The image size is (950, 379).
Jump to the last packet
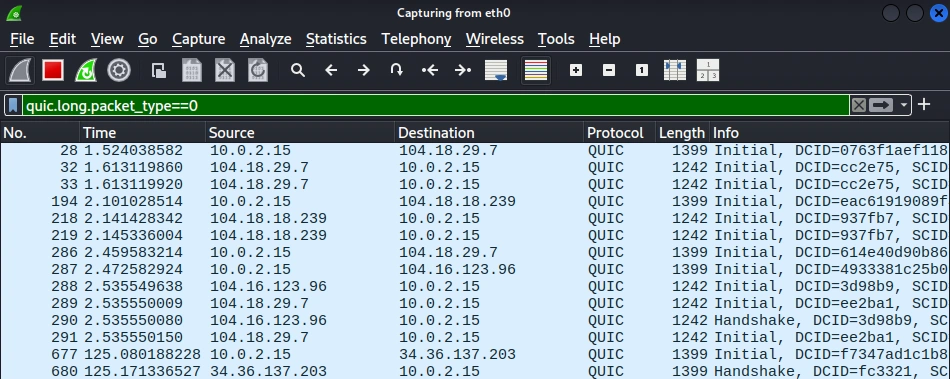click(x=462, y=71)
